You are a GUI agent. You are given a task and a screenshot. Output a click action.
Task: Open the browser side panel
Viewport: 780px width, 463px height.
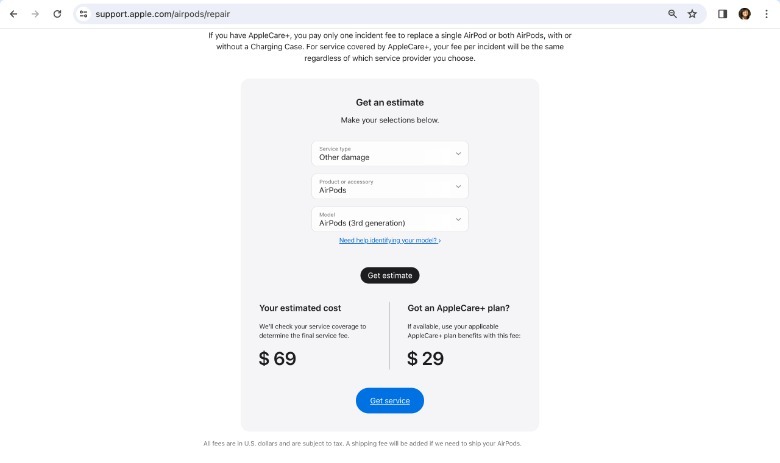[722, 14]
